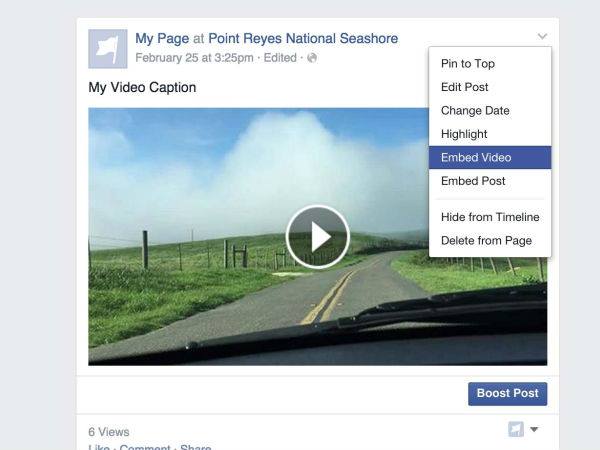Click the public globe privacy icon
Image resolution: width=600 pixels, height=450 pixels.
coord(312,58)
